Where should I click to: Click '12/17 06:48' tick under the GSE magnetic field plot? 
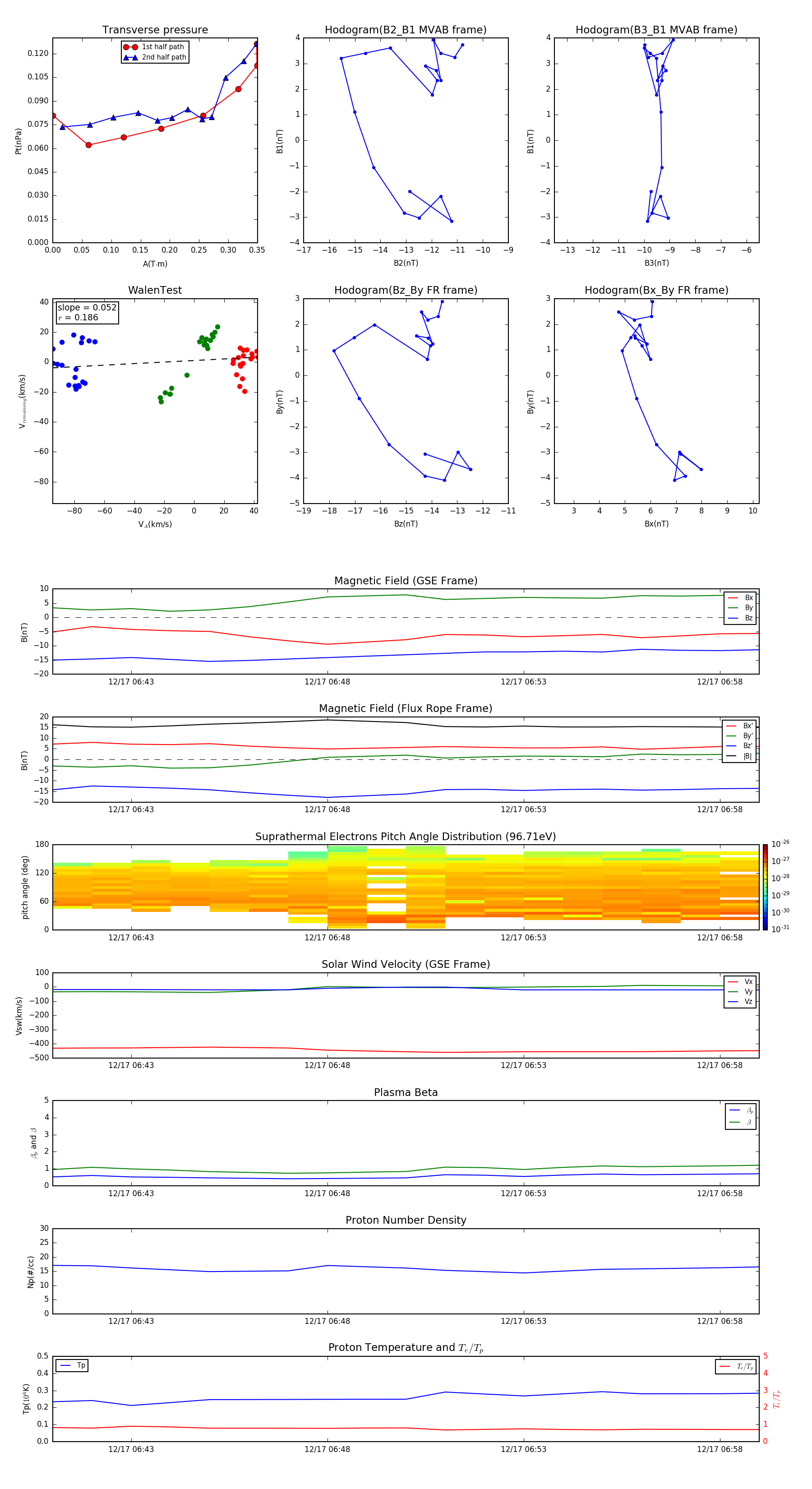coord(327,682)
